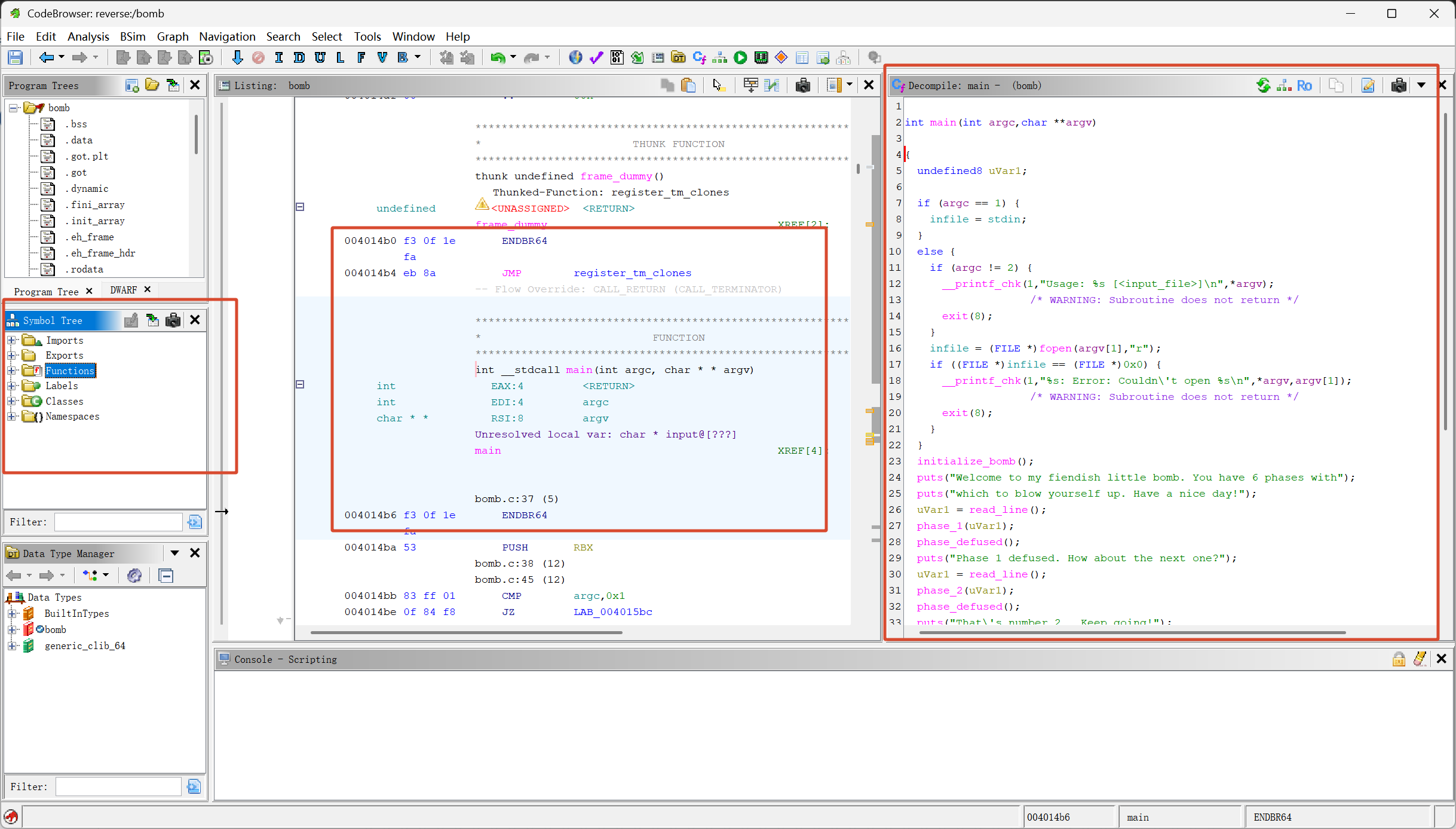Viewport: 1456px width, 829px height.
Task: Click the green Run script play icon
Action: (740, 57)
